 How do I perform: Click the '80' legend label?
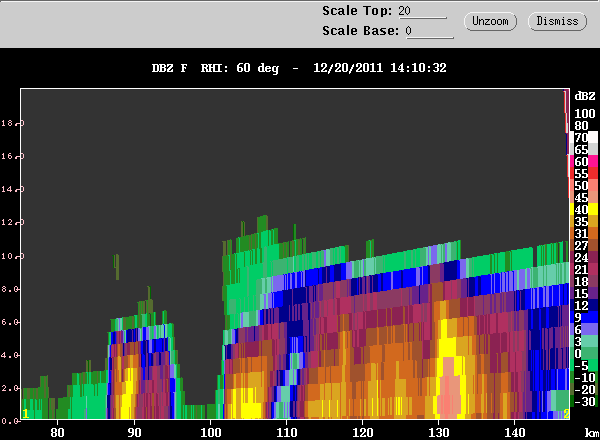point(581,125)
